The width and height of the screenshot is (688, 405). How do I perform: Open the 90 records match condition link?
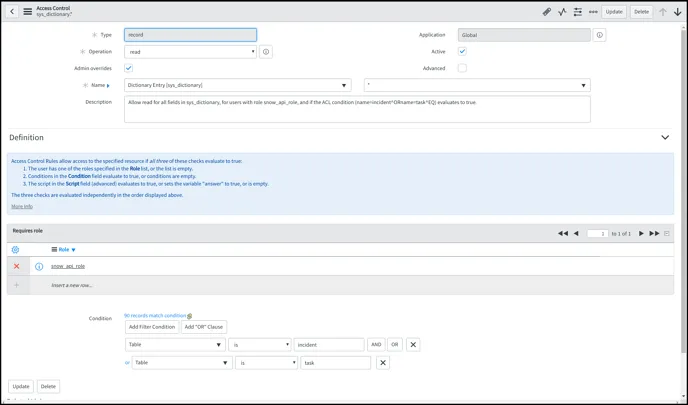click(x=155, y=315)
